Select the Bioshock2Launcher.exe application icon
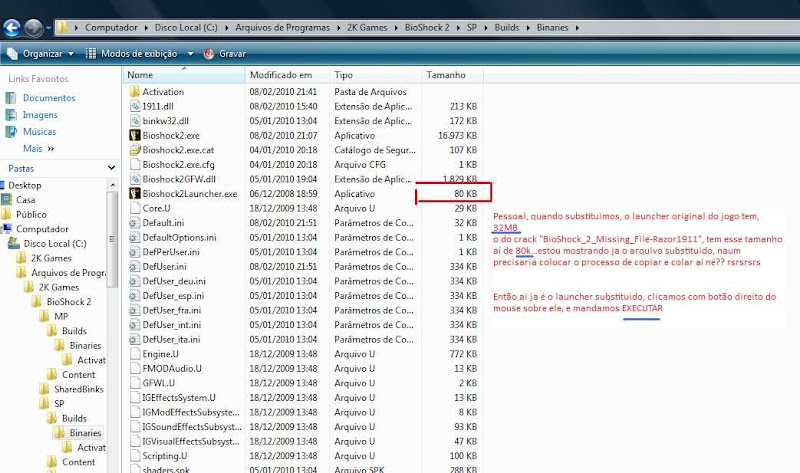Screen dimensions: 800x473 pos(135,193)
